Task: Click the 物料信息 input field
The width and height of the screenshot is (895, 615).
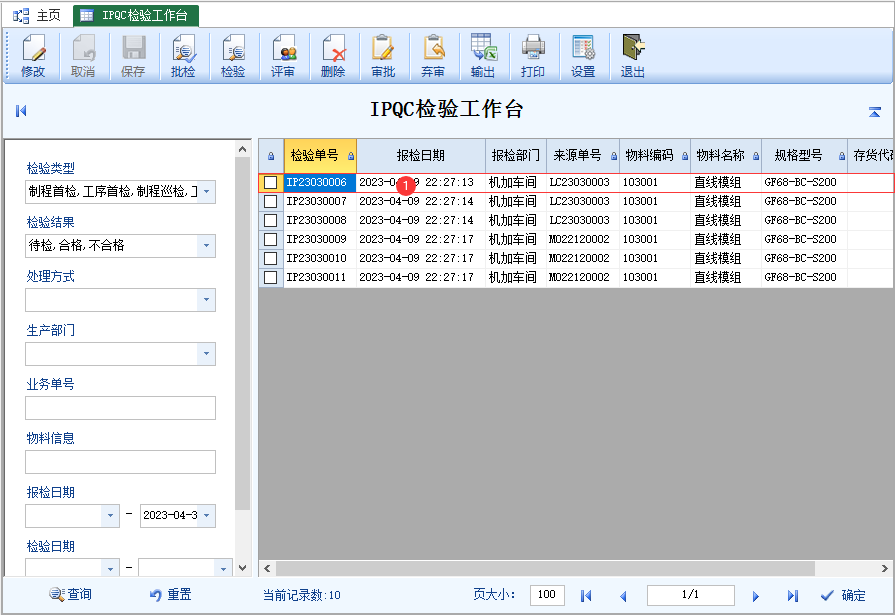Action: click(120, 462)
